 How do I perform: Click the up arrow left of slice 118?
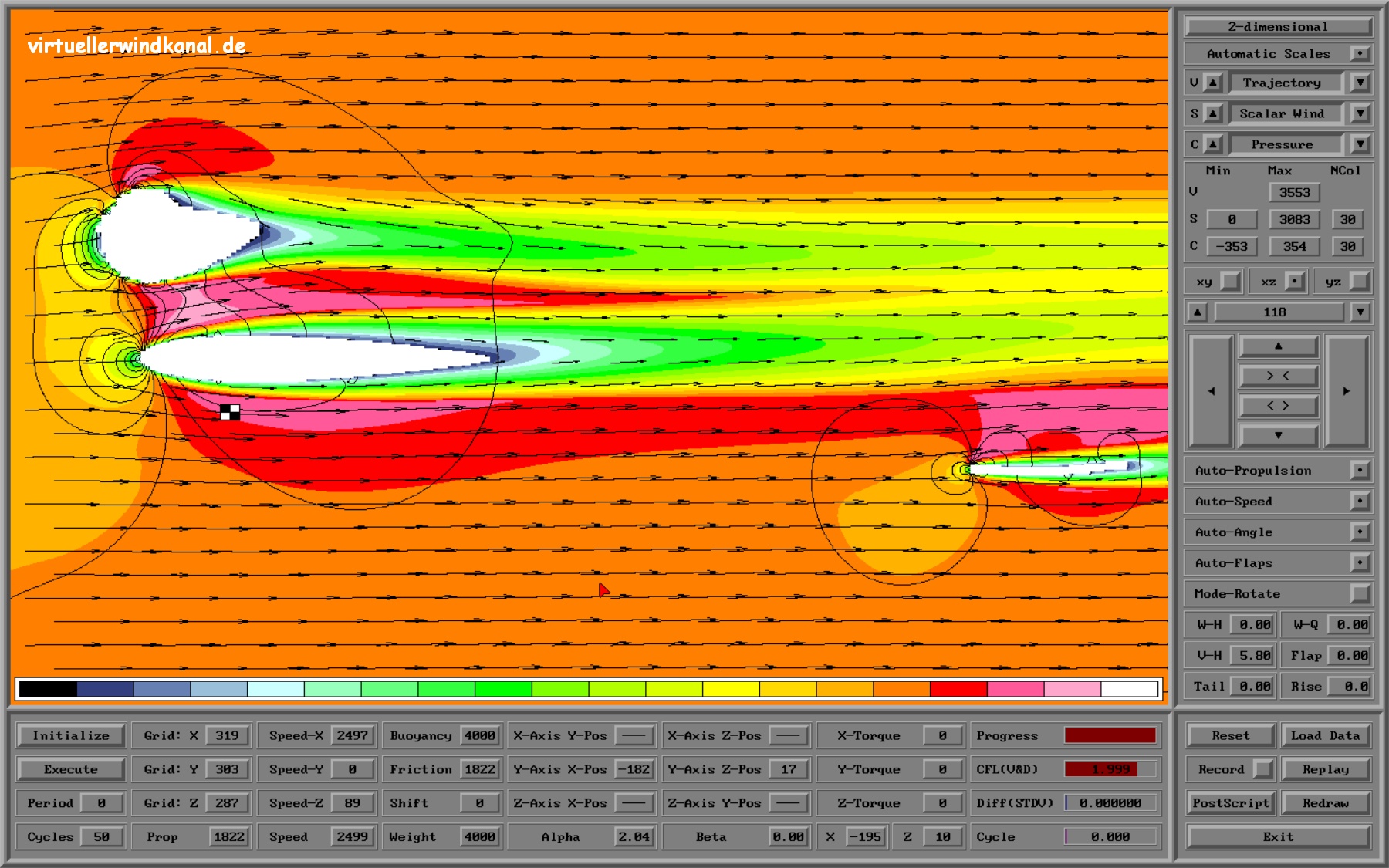(x=1197, y=312)
